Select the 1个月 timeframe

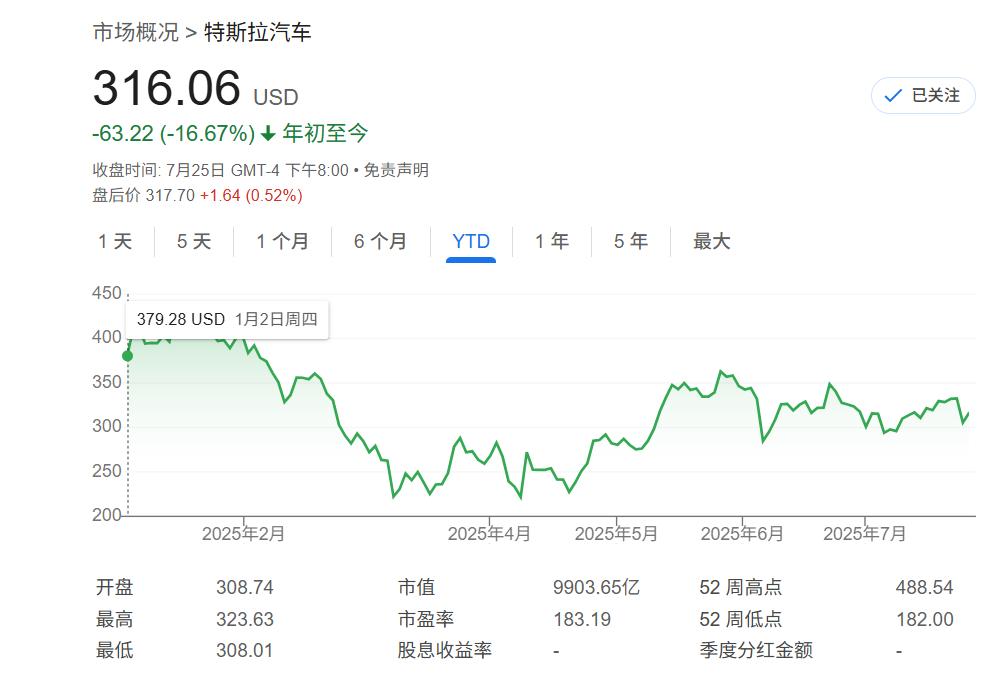(x=283, y=241)
